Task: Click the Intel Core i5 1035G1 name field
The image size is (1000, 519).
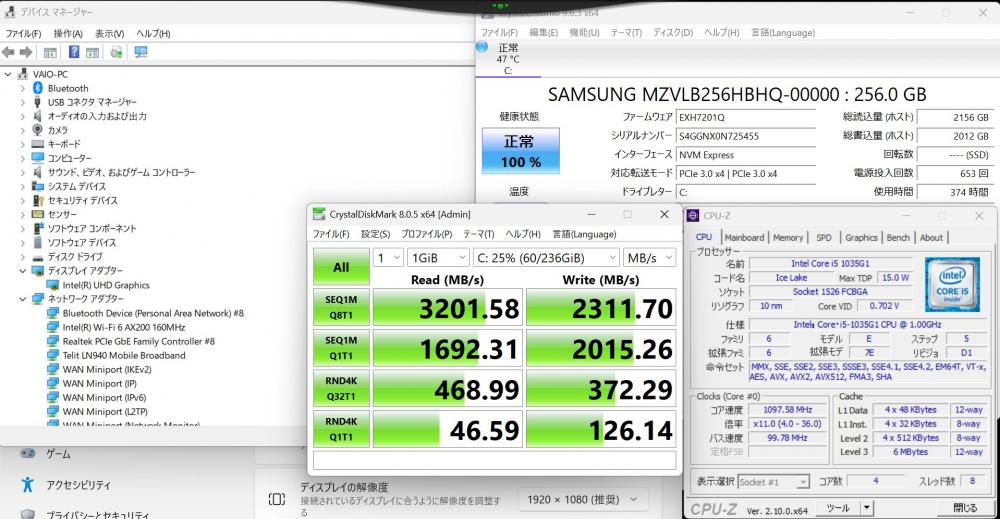Action: pos(830,263)
